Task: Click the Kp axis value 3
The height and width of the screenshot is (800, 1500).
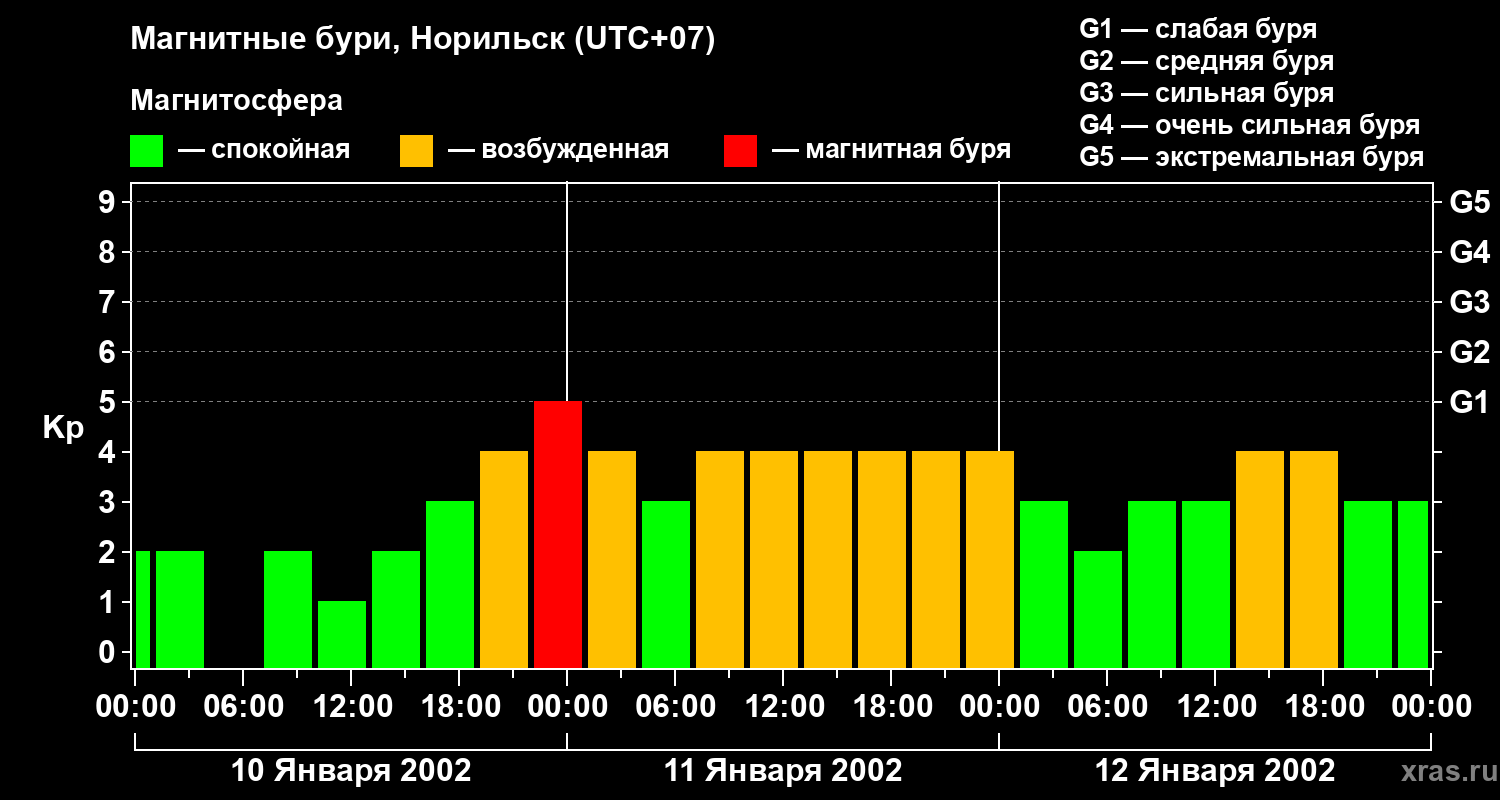Action: point(109,502)
